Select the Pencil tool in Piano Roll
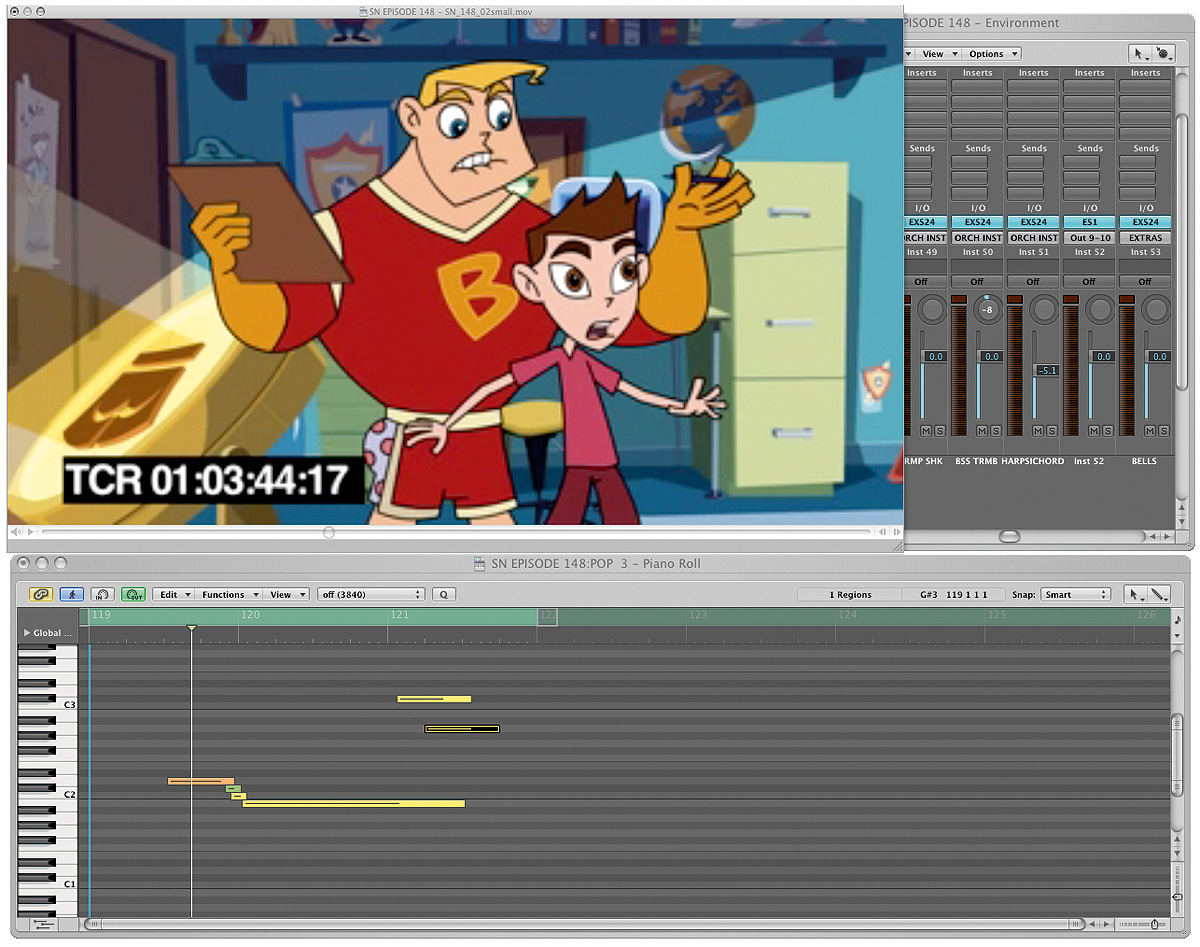This screenshot has width=1200, height=947. (x=1160, y=594)
